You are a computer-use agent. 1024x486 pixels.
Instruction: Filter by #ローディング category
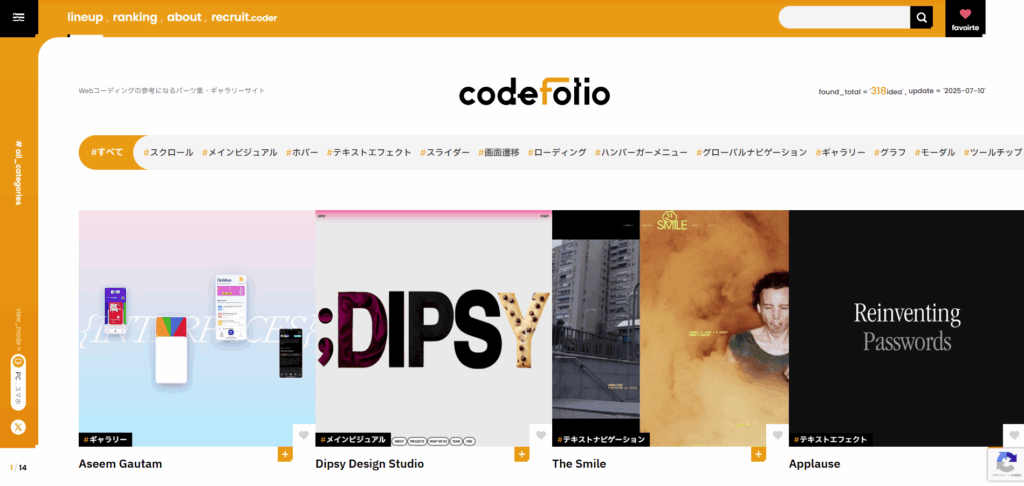tap(557, 152)
